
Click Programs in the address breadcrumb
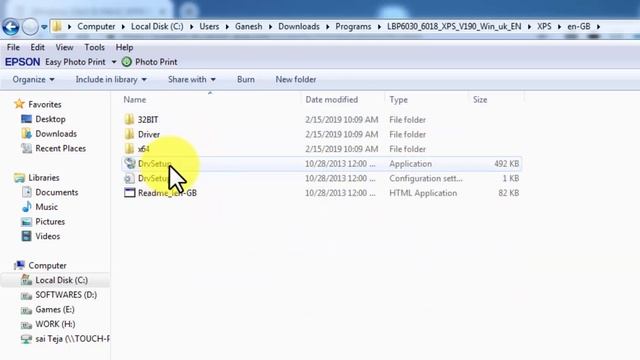[353, 27]
